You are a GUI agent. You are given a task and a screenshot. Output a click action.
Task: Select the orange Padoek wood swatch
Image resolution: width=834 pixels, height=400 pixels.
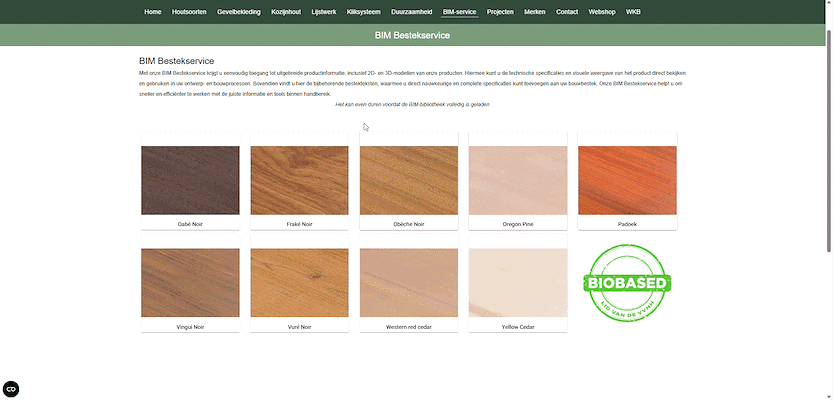coord(627,180)
